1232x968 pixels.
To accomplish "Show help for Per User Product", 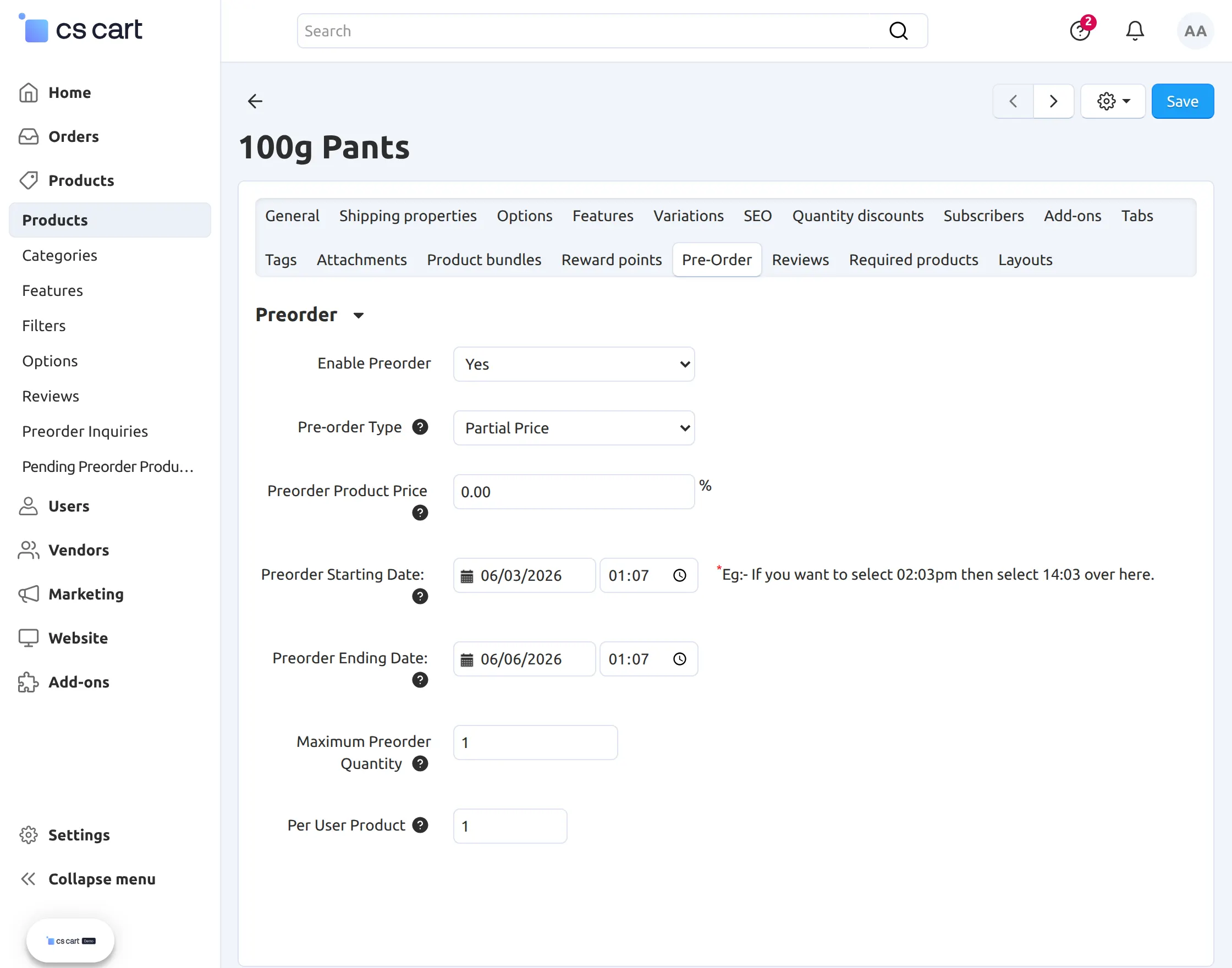I will tap(420, 825).
